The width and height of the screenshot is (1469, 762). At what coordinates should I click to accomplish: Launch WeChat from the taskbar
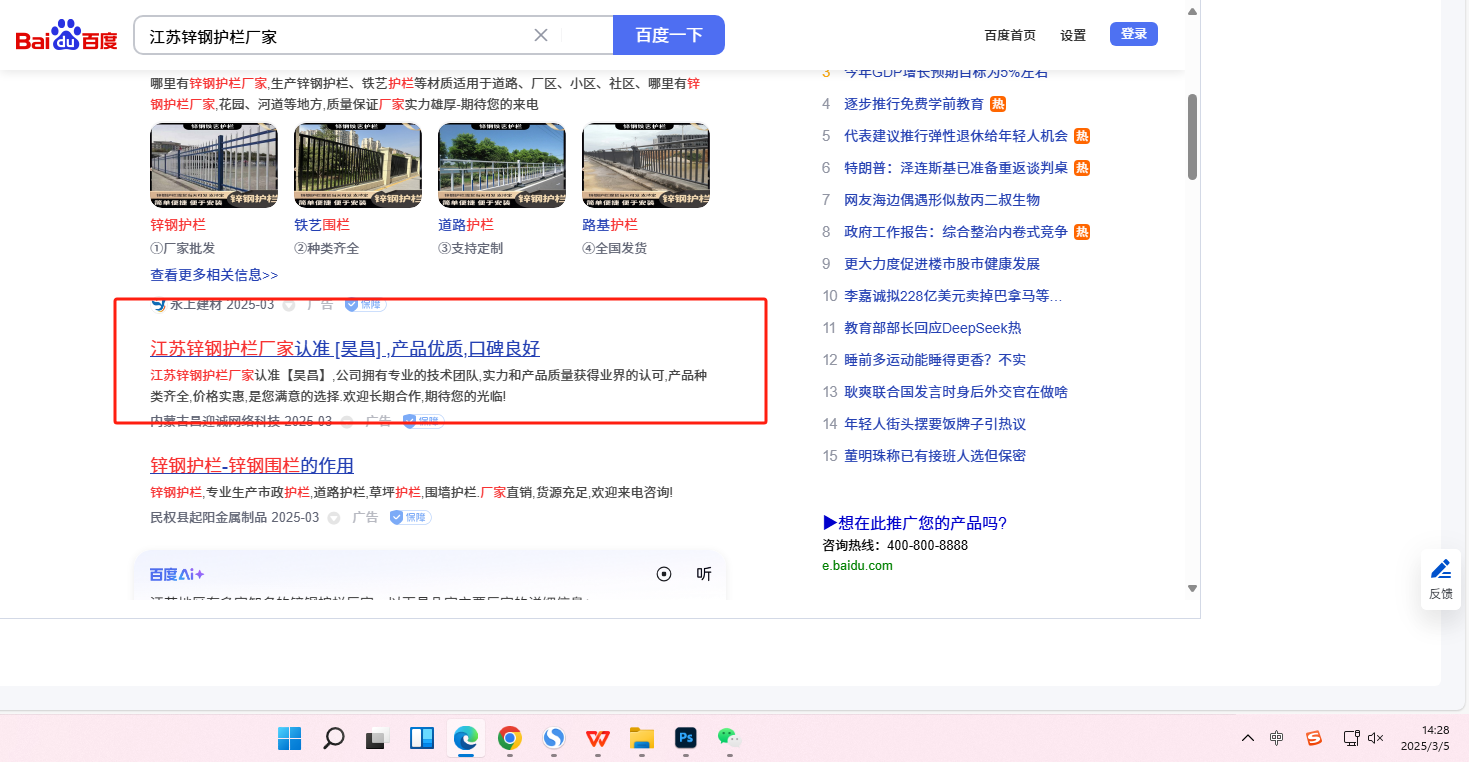(x=728, y=738)
